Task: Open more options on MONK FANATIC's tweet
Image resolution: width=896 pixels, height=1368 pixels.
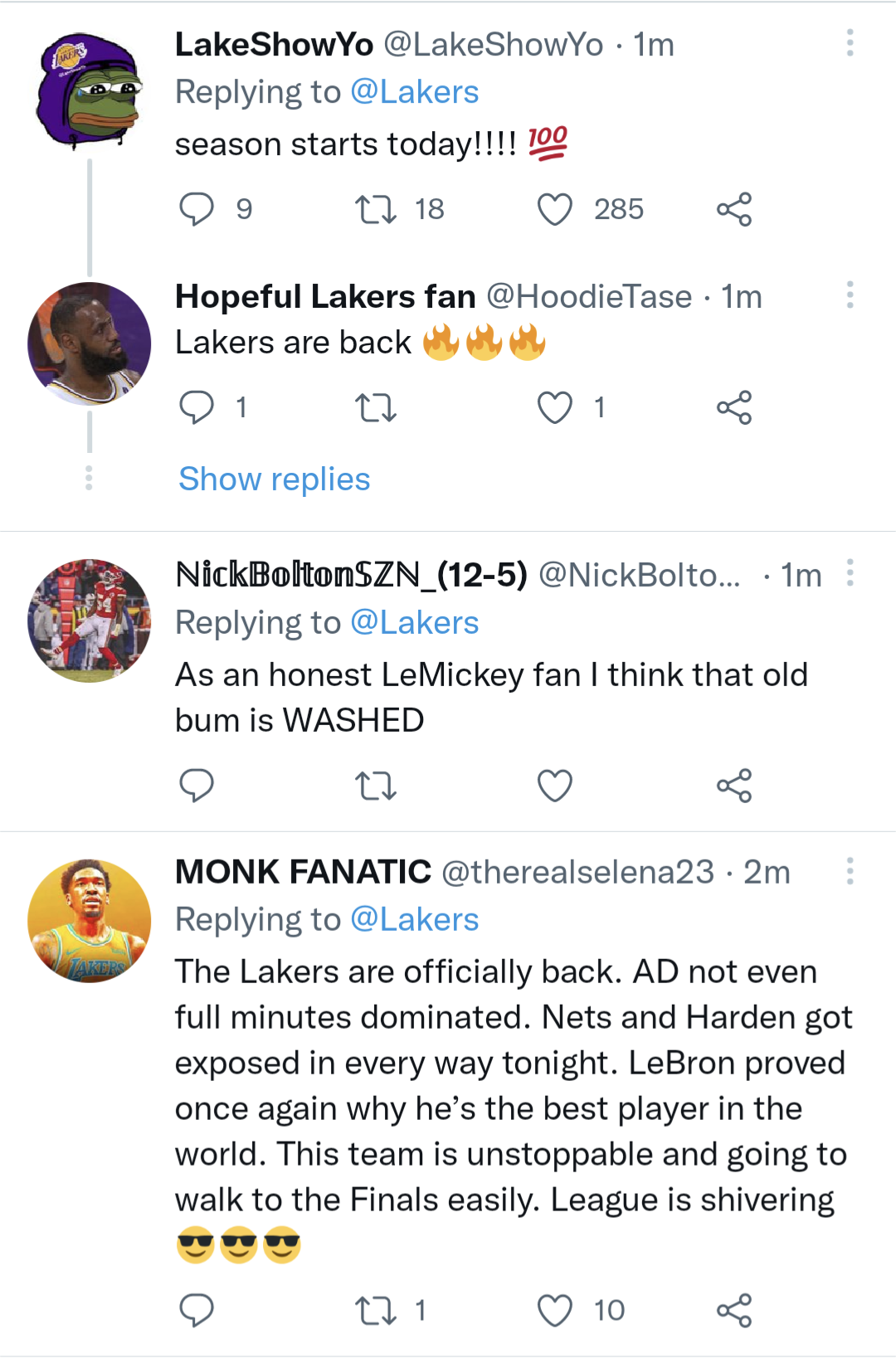Action: [849, 872]
